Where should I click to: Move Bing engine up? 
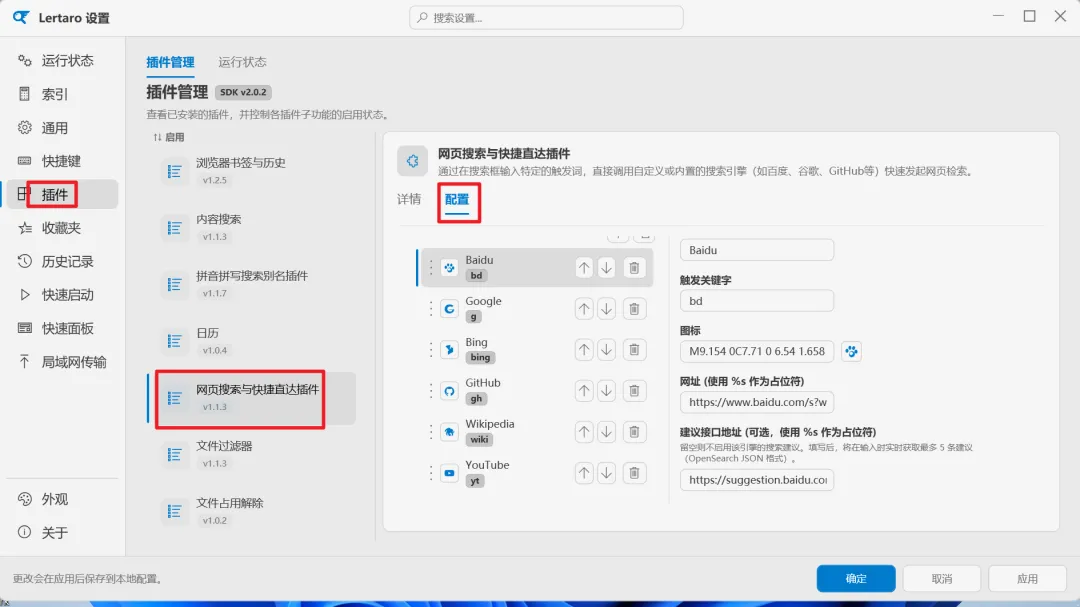coord(584,350)
